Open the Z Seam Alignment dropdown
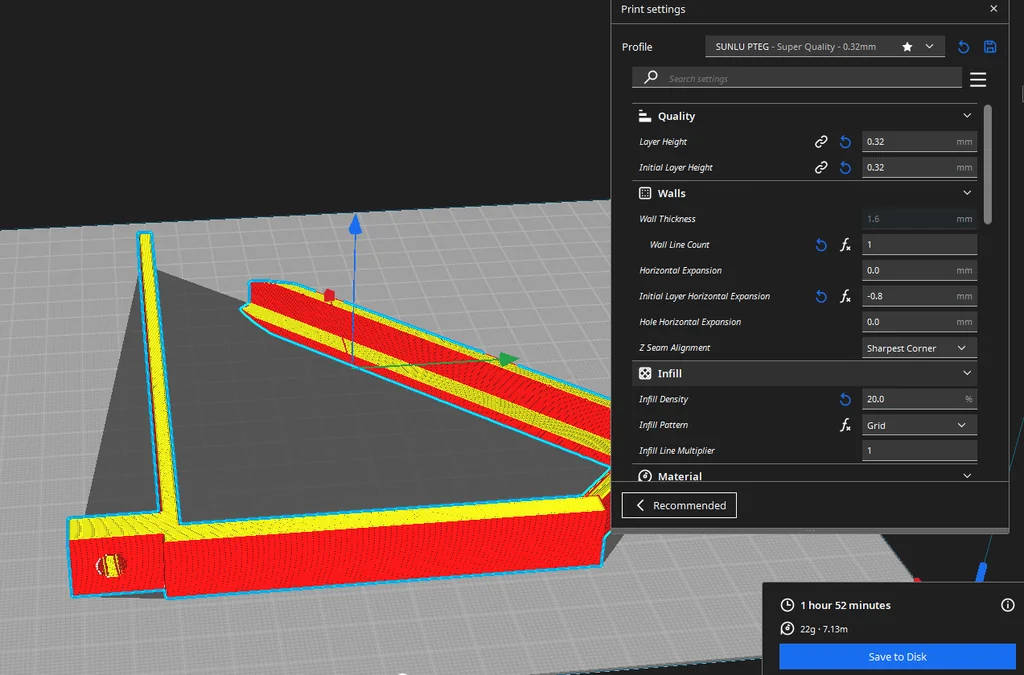 (919, 348)
